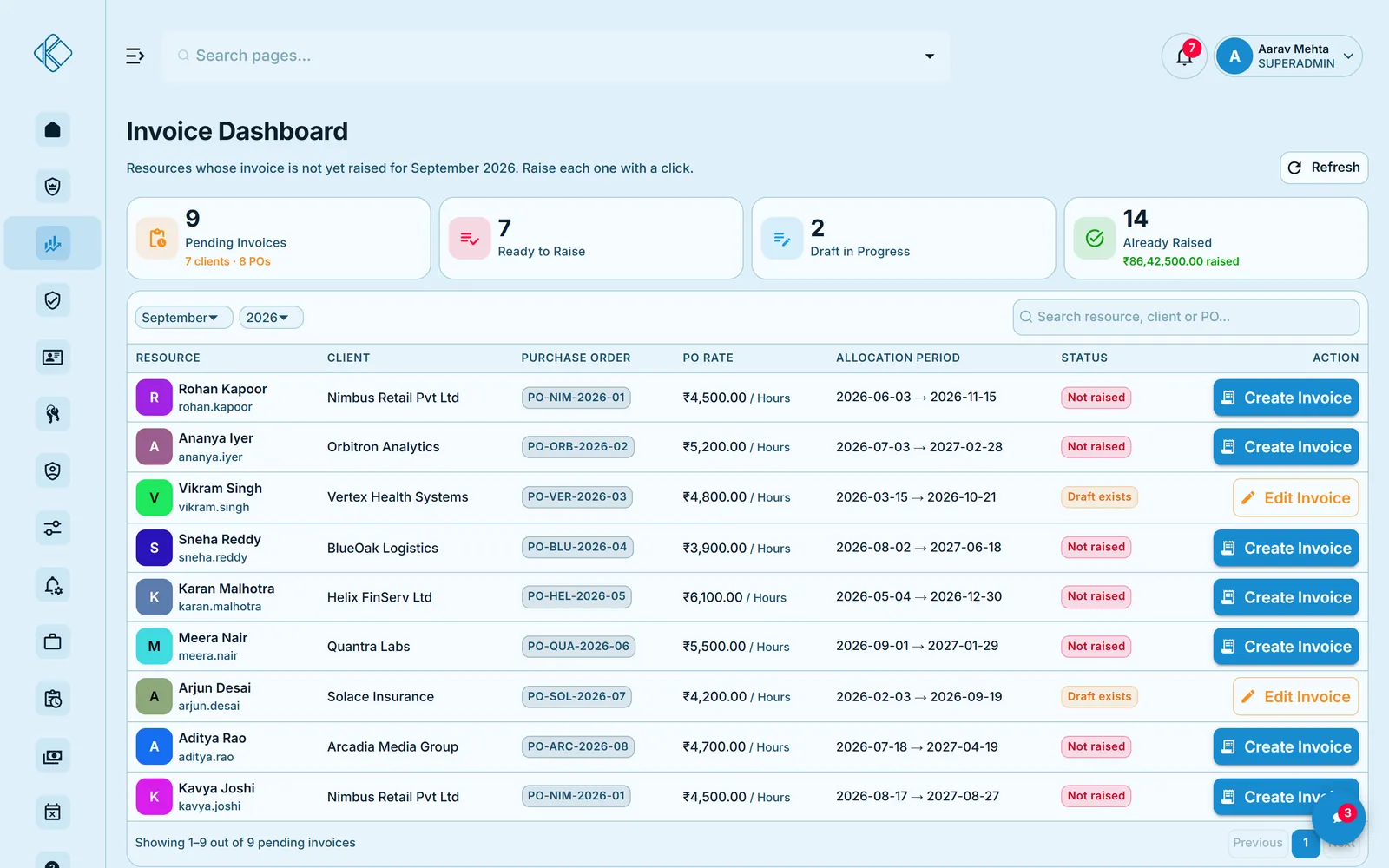Click Sneha Reddy's Not raised status badge
This screenshot has width=1389, height=868.
[1096, 548]
